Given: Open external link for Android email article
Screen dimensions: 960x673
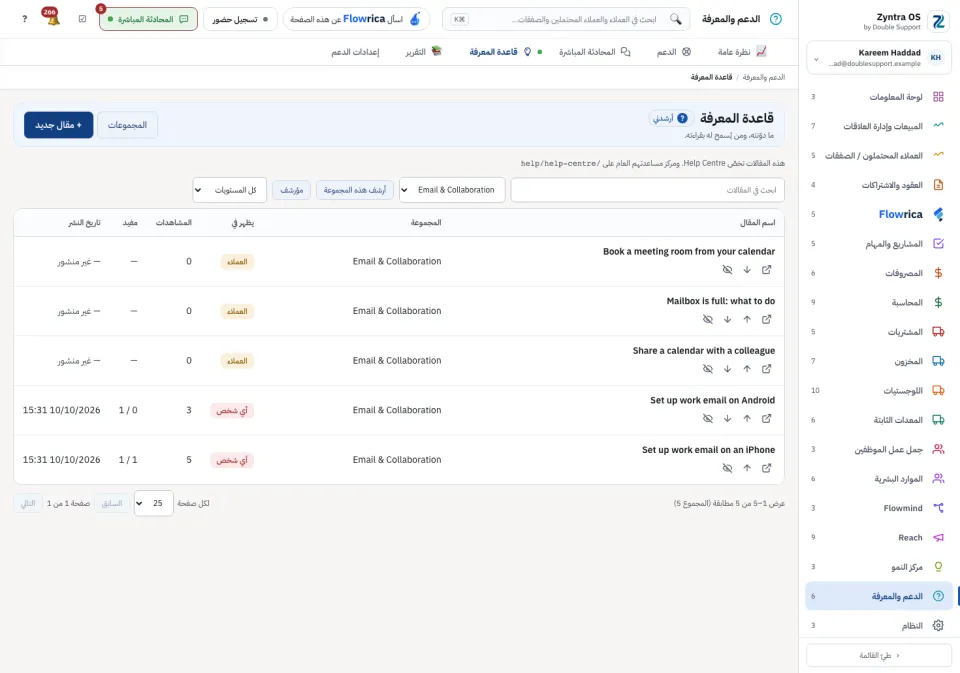Looking at the screenshot, I should 767,418.
